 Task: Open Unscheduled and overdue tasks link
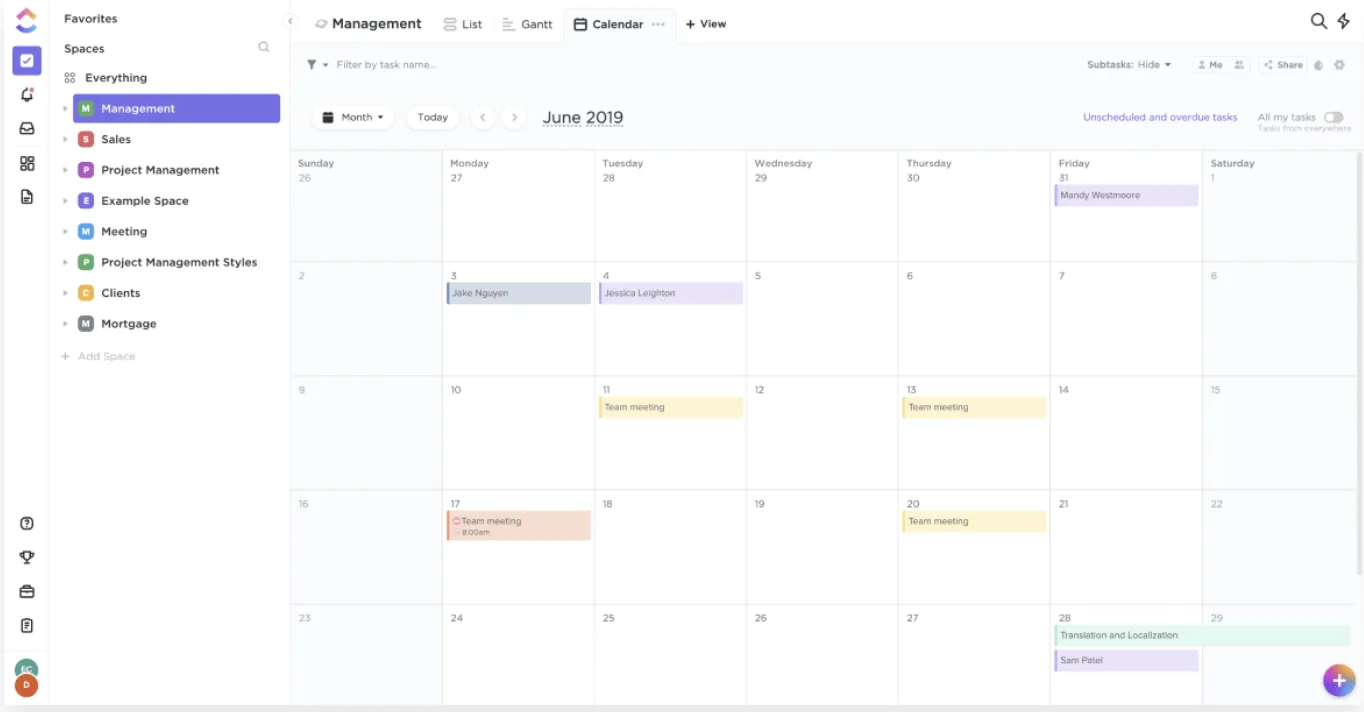pos(1160,117)
